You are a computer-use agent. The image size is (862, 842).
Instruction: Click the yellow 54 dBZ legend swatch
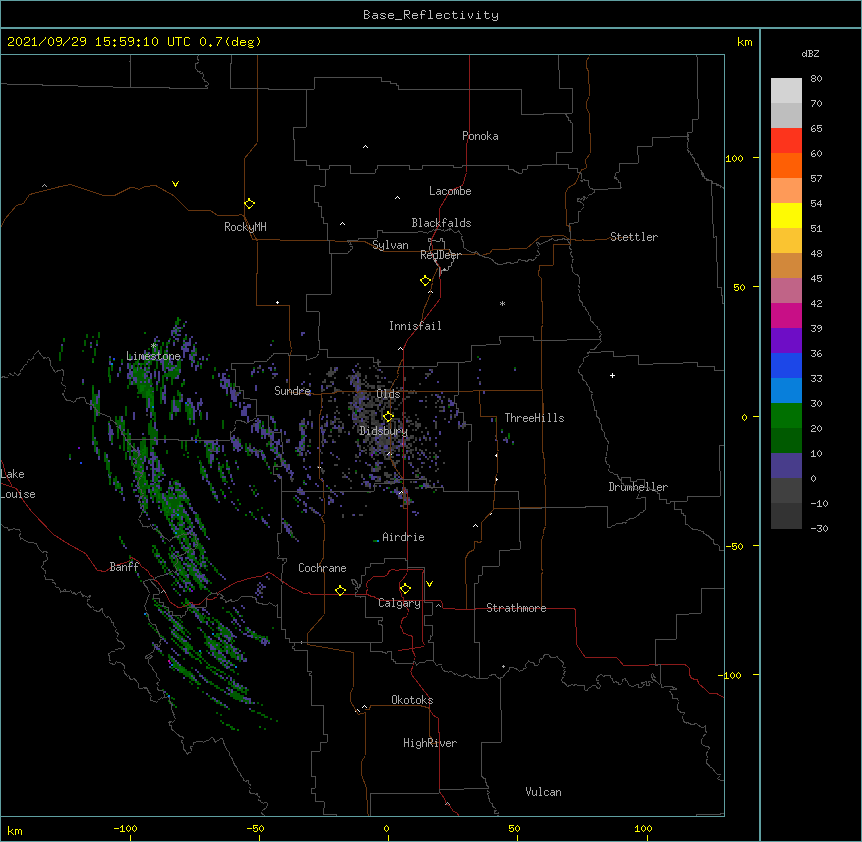[786, 215]
